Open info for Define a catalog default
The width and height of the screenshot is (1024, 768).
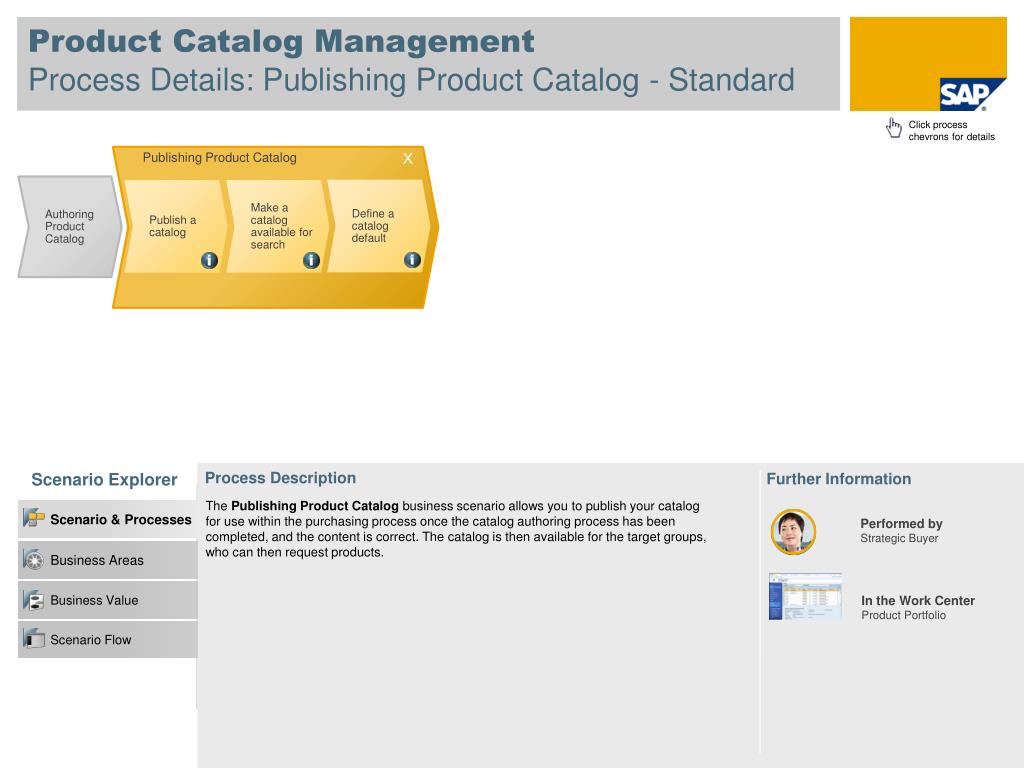(412, 260)
